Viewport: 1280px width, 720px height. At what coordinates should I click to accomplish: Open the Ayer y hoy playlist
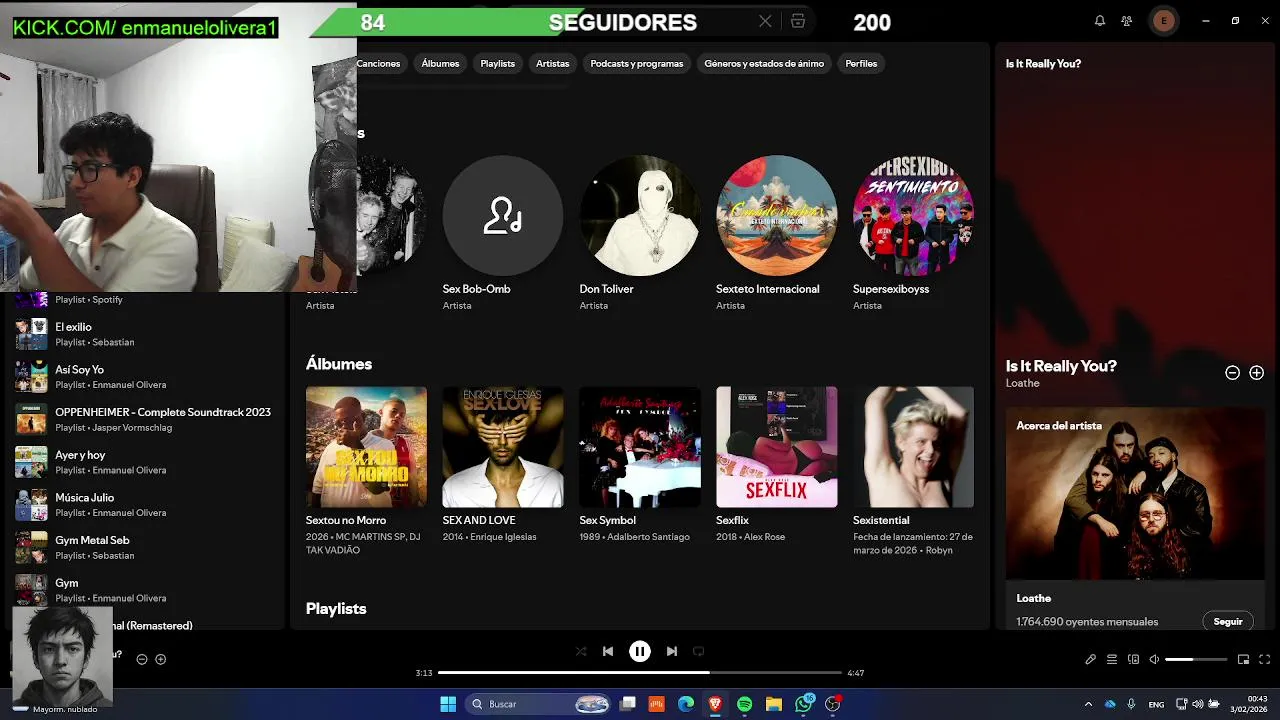[144, 462]
